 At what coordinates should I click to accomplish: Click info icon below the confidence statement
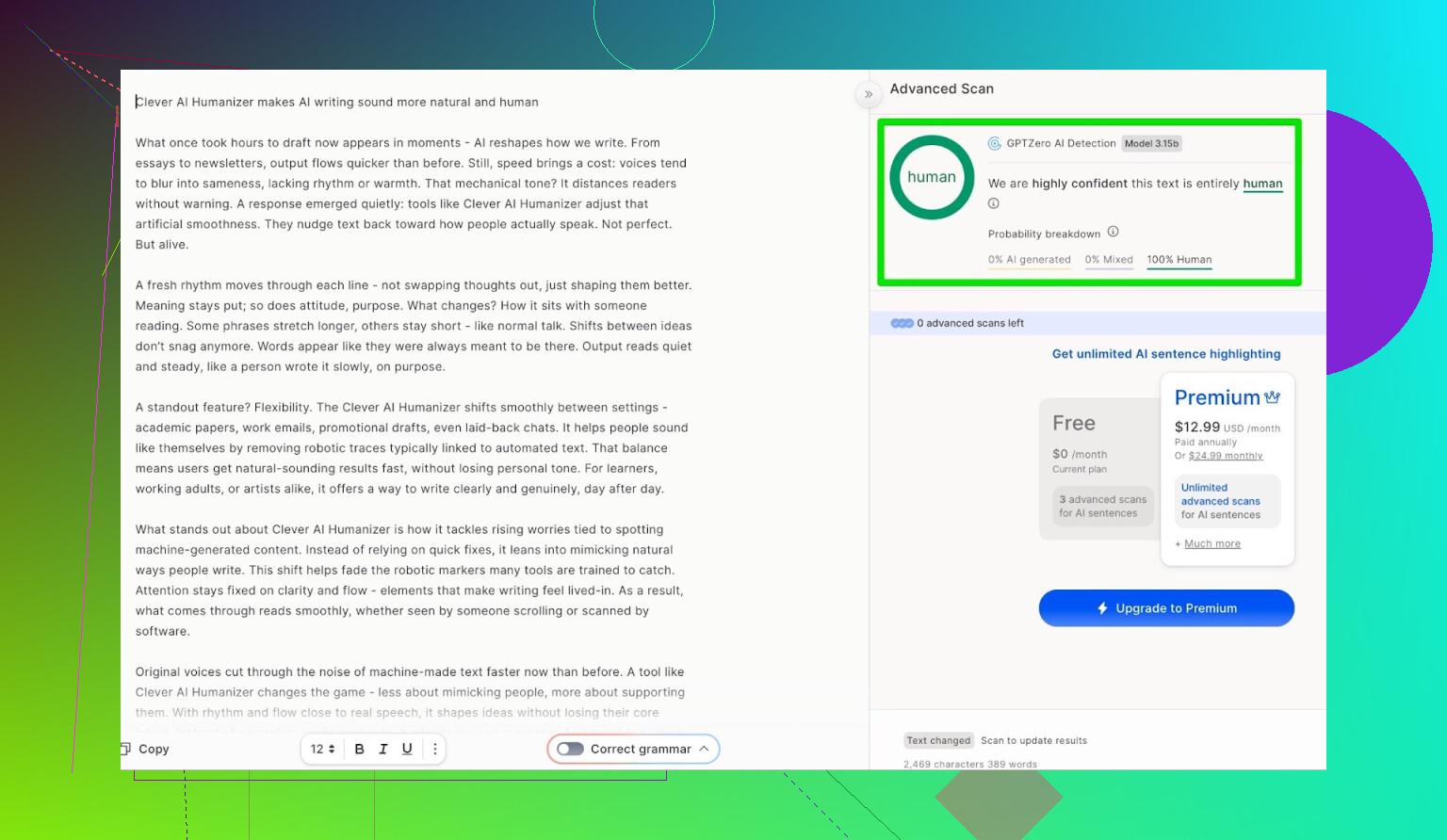tap(993, 203)
